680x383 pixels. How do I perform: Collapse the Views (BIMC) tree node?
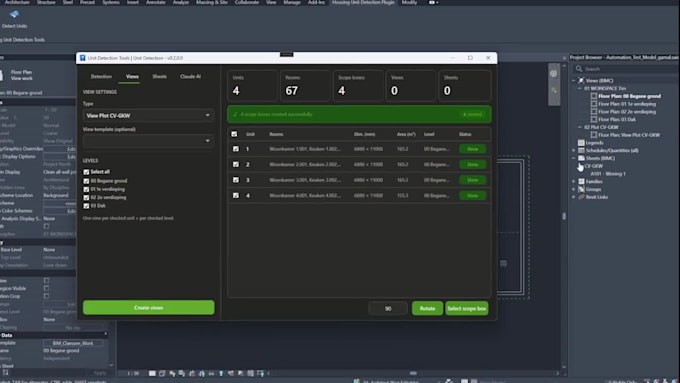point(573,81)
